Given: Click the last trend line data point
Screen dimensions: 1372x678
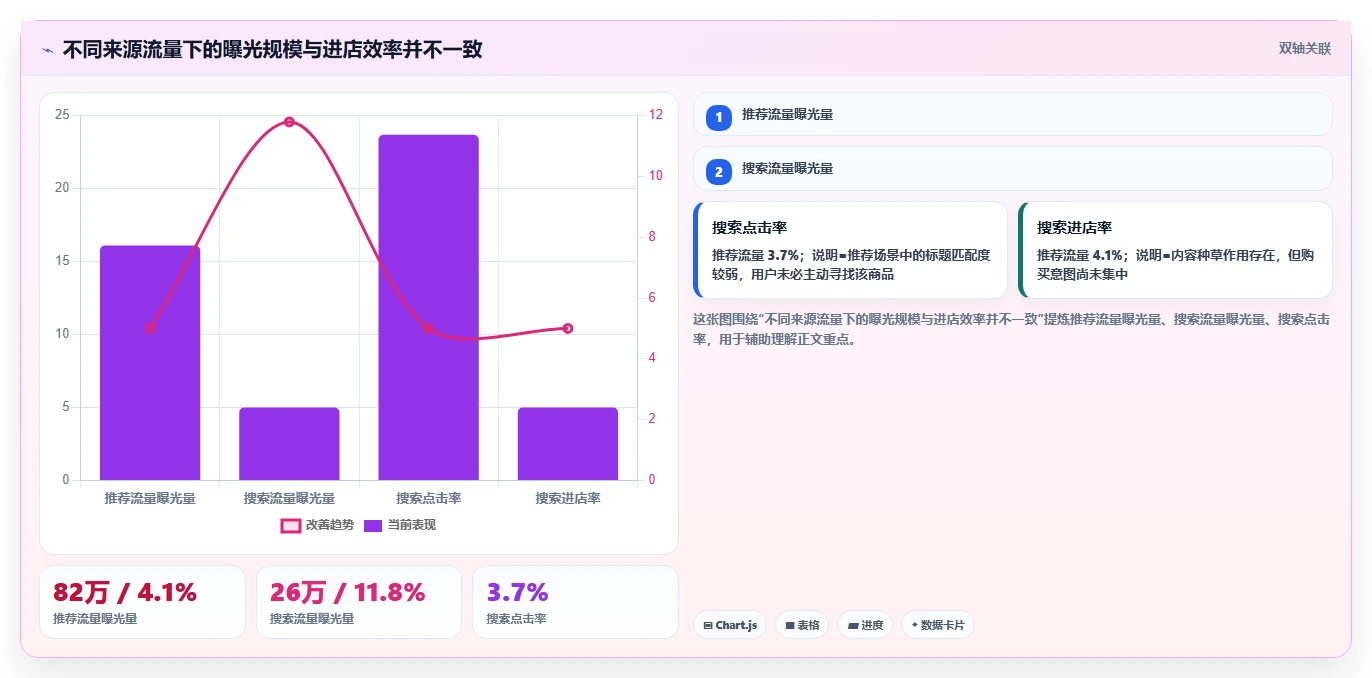Looking at the screenshot, I should [567, 328].
